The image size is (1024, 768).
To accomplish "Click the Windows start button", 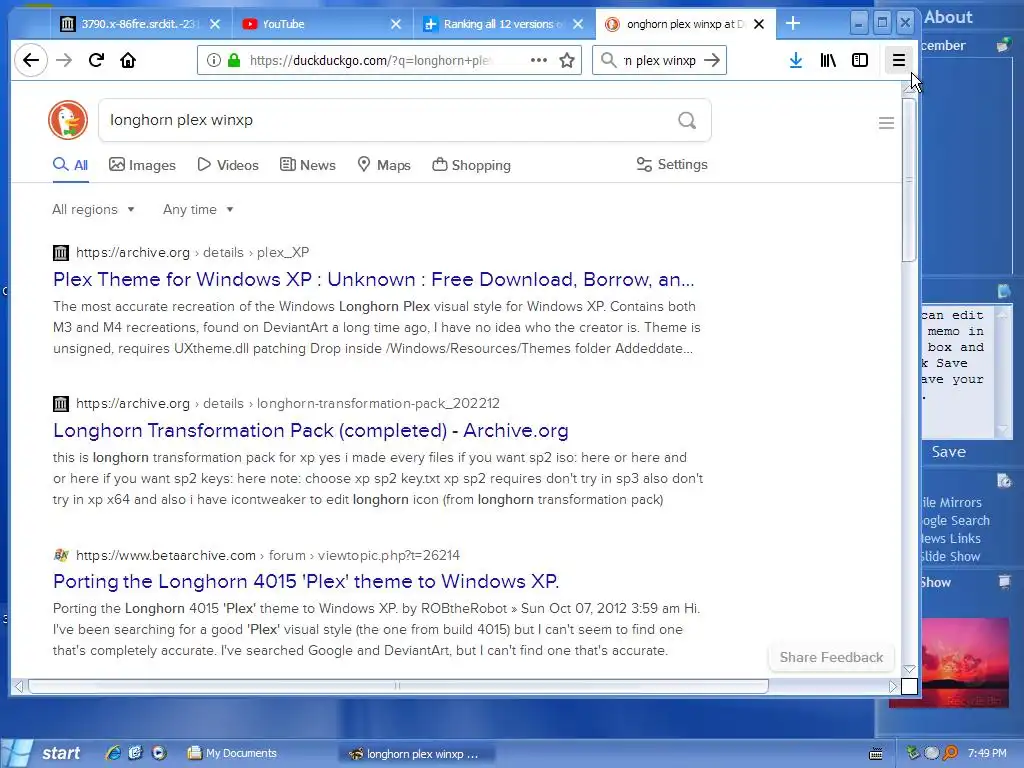I will [x=44, y=753].
